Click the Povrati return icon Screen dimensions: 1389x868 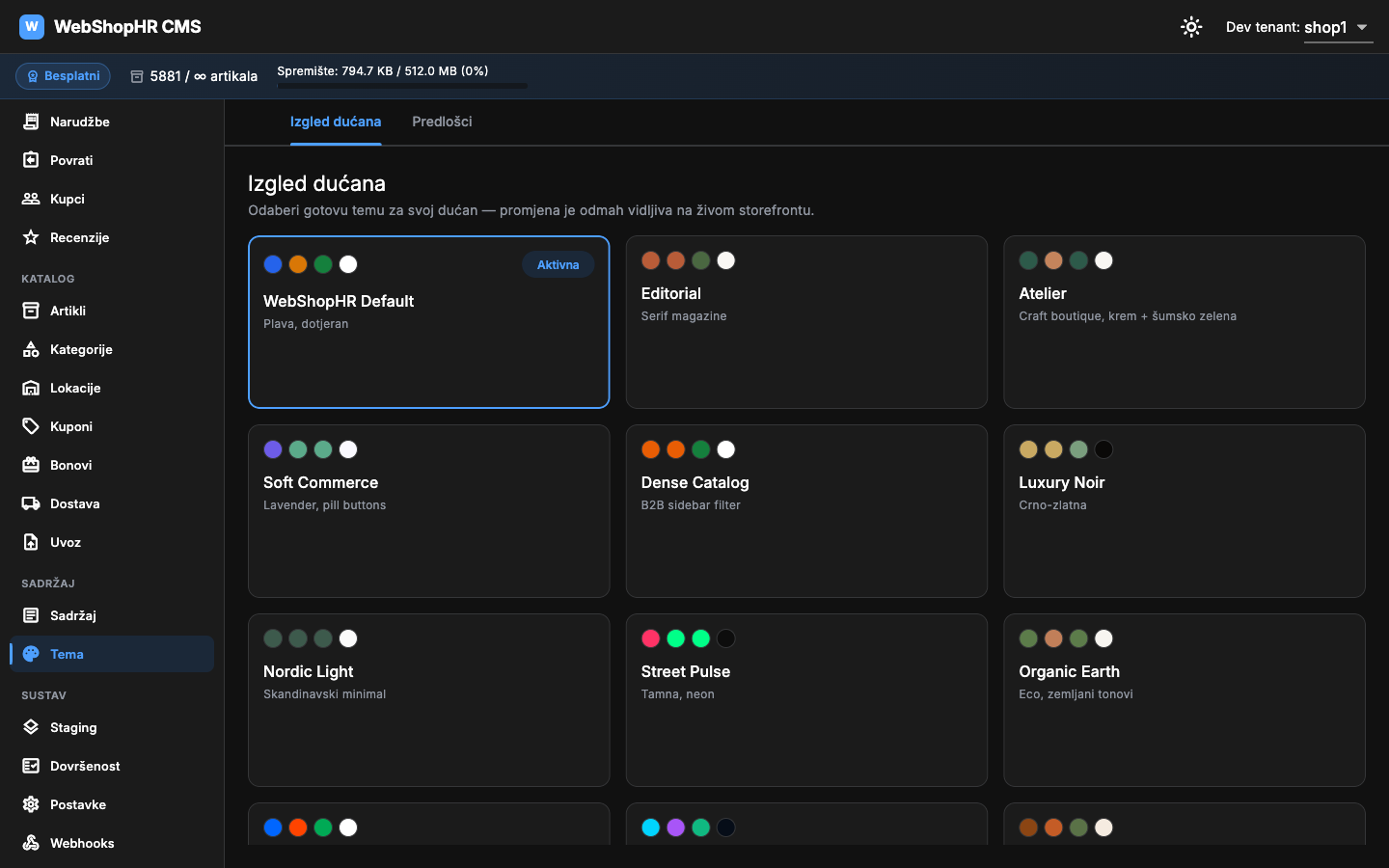coord(31,160)
